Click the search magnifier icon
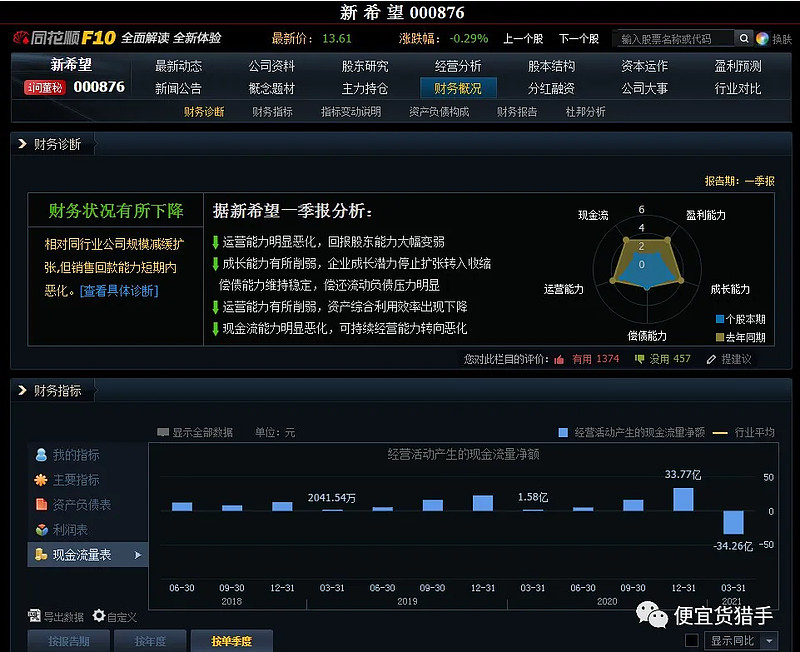800x652 pixels. click(744, 38)
